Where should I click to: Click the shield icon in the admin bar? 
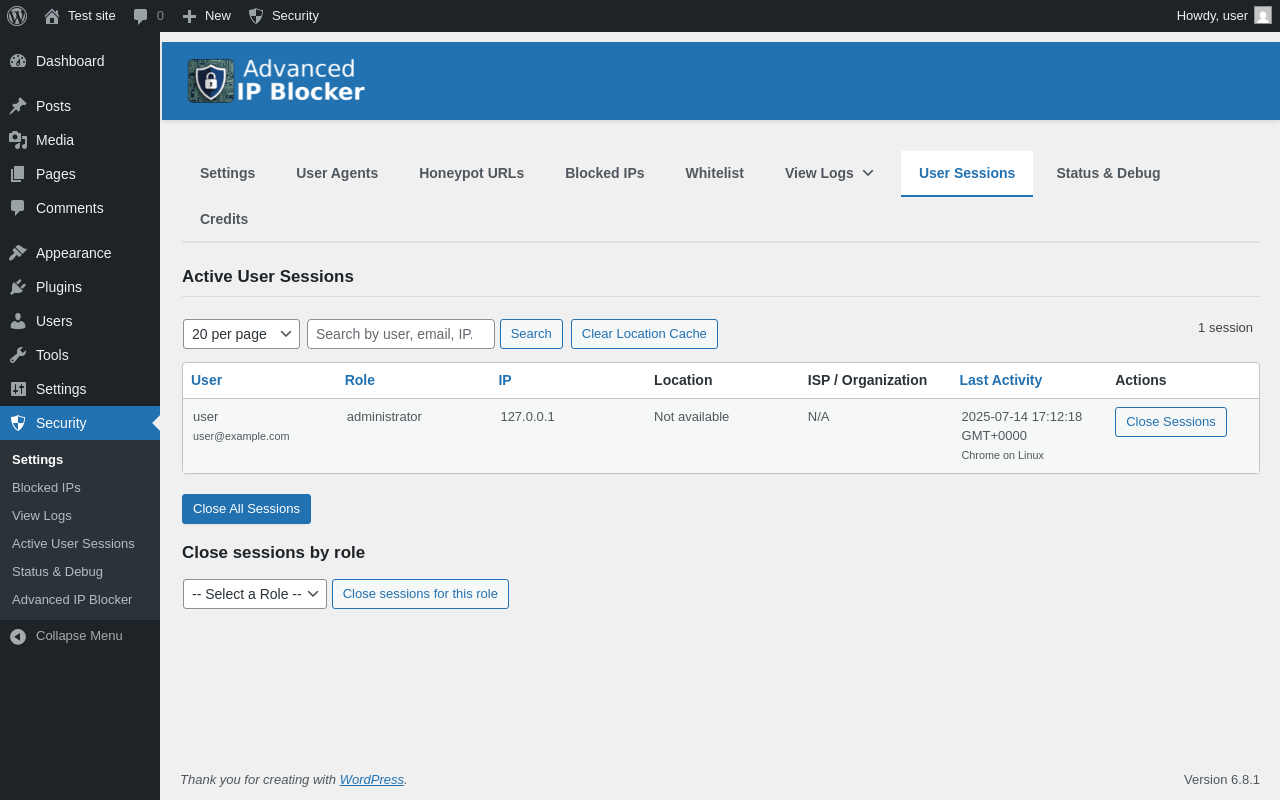point(256,16)
